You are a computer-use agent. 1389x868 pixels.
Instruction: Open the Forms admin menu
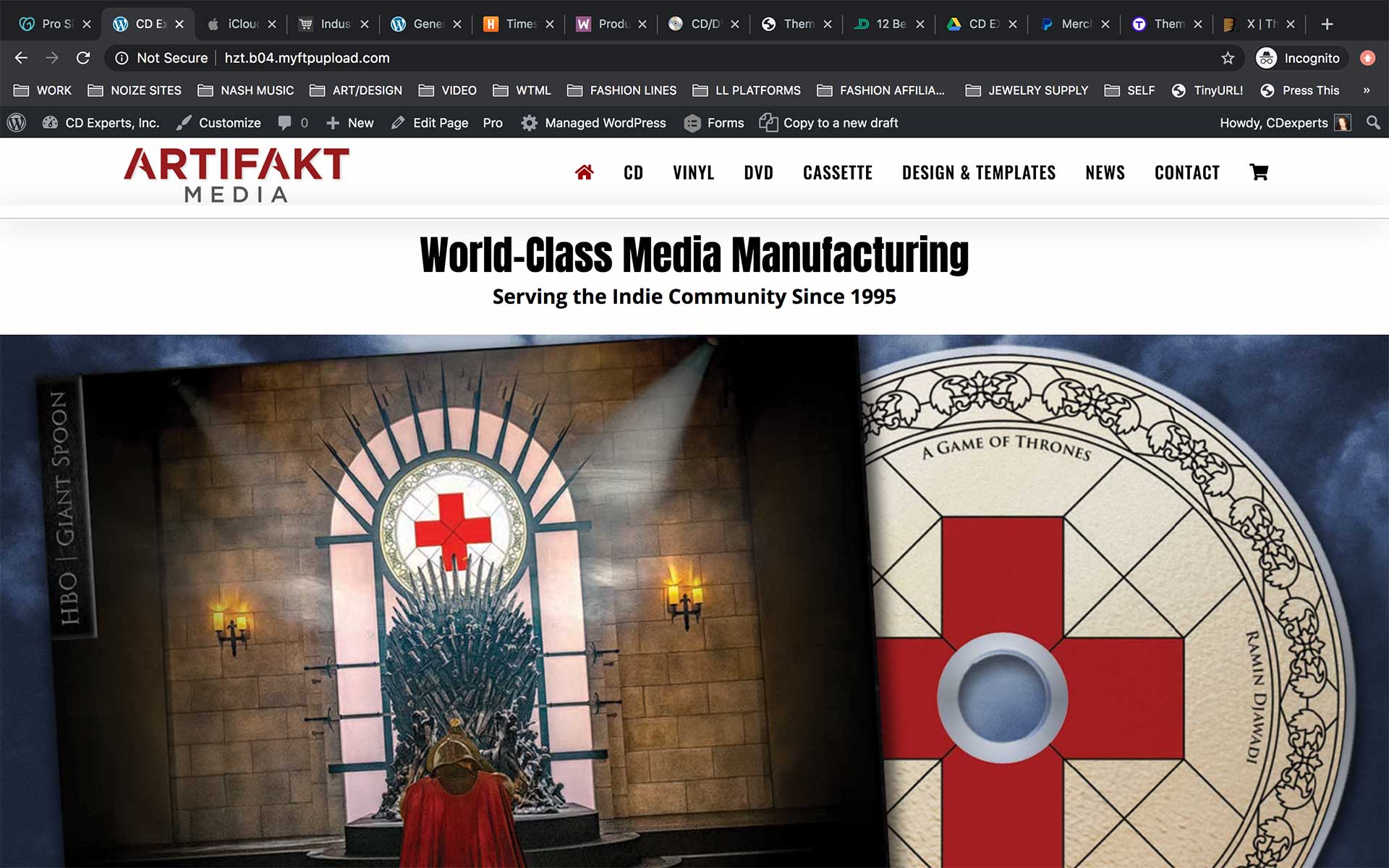click(x=714, y=123)
